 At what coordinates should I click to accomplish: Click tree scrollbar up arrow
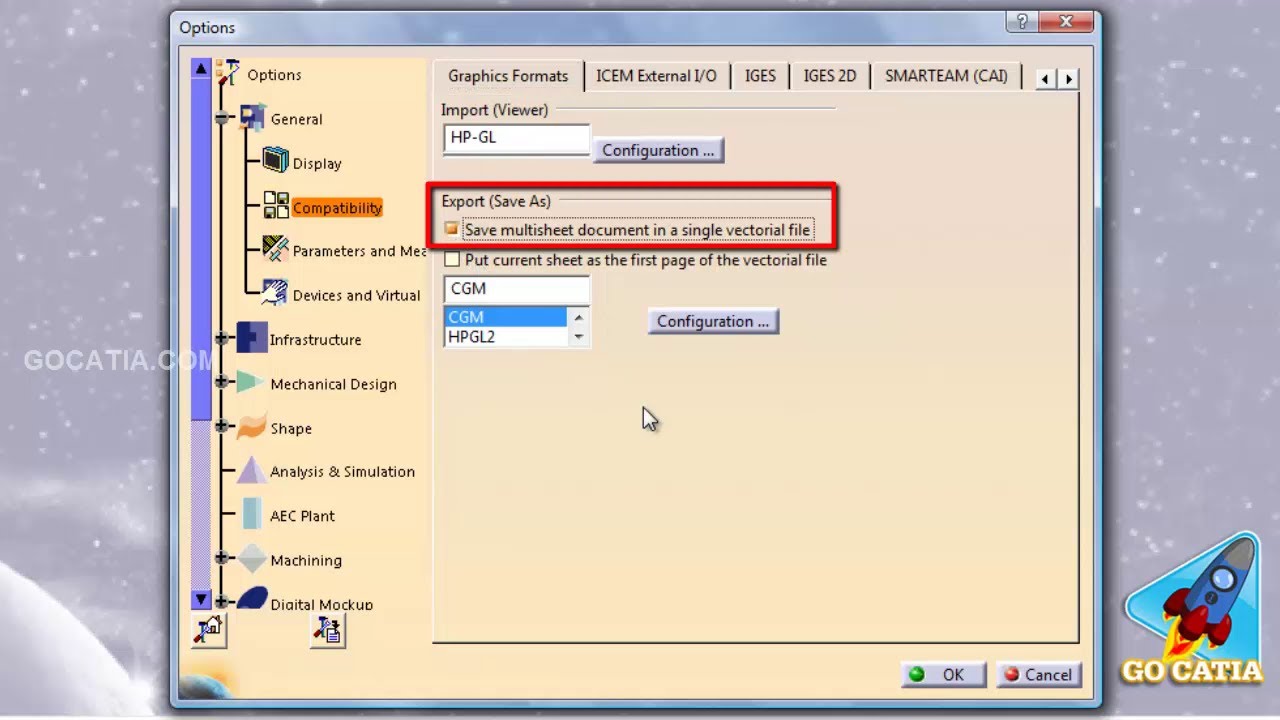click(x=201, y=69)
